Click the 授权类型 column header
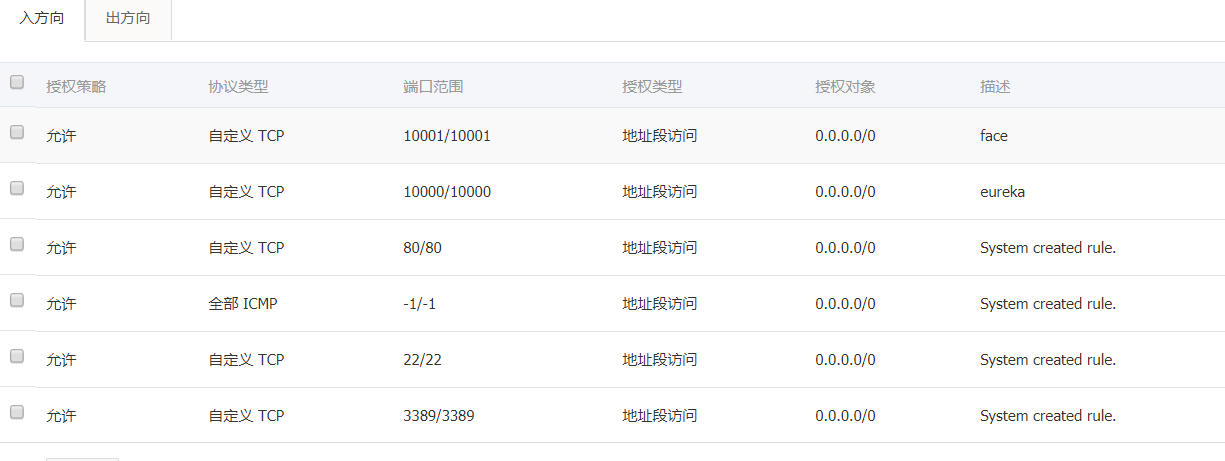1225x461 pixels. pyautogui.click(x=652, y=87)
